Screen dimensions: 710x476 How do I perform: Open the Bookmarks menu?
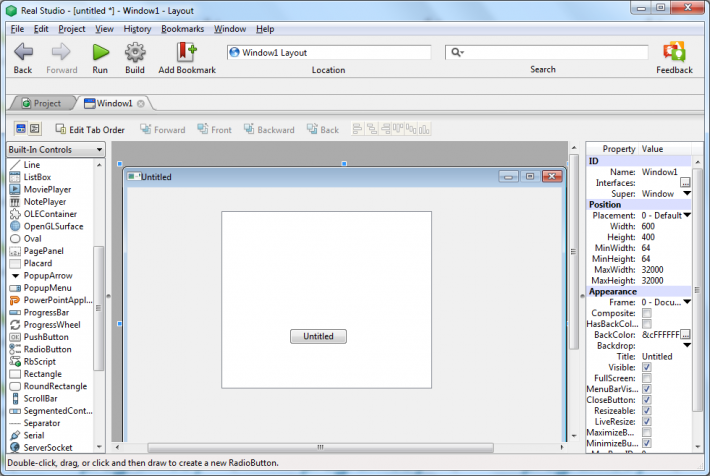[x=182, y=29]
